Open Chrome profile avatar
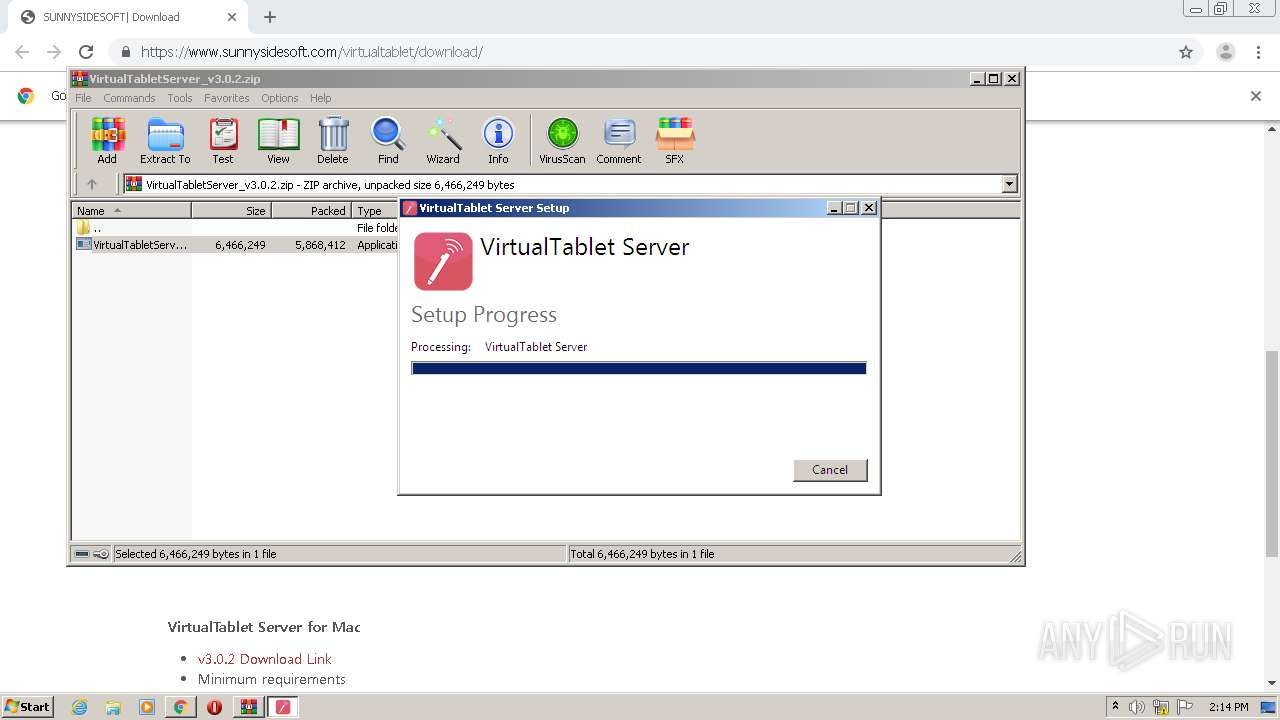This screenshot has width=1280, height=720. (x=1226, y=52)
